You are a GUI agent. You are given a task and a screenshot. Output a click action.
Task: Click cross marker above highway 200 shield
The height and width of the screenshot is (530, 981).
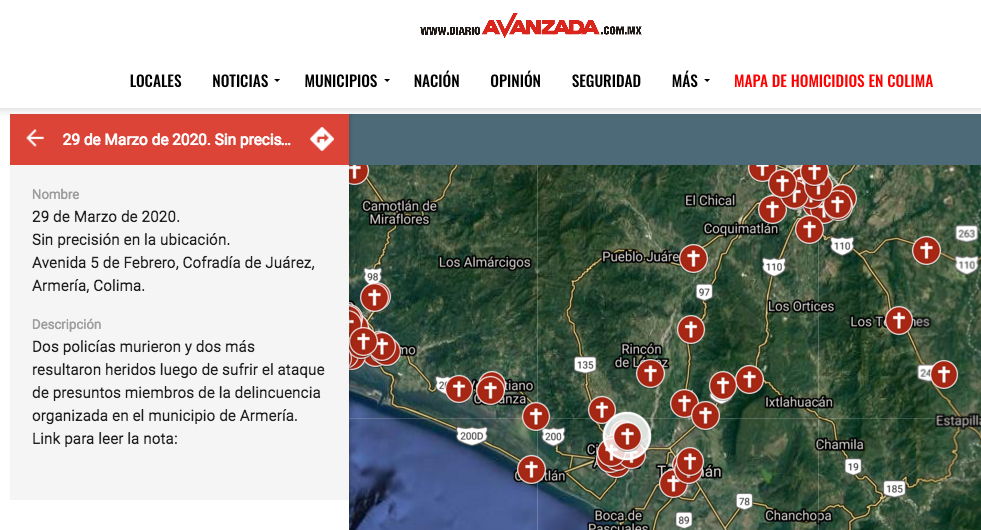pyautogui.click(x=536, y=416)
